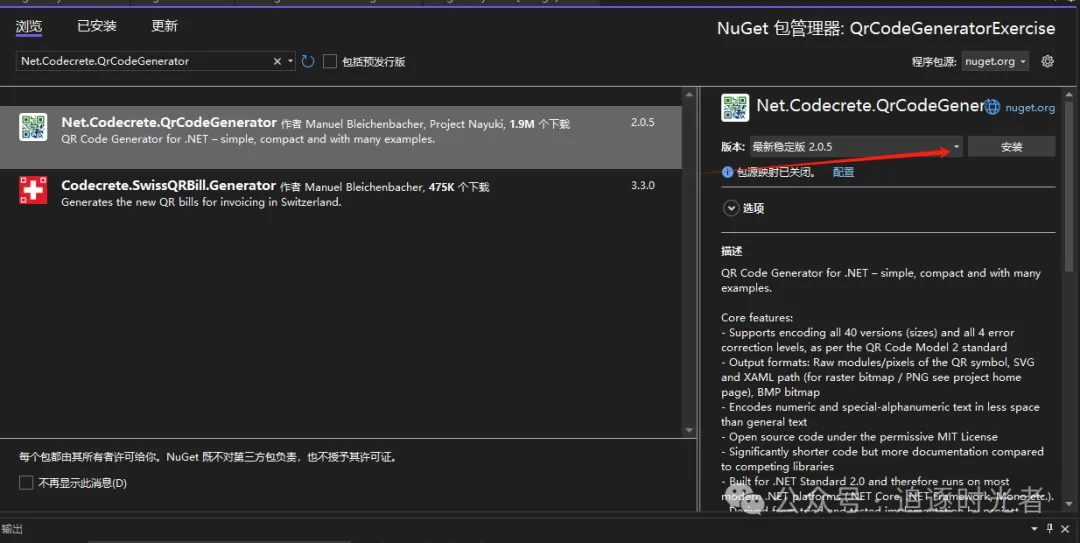Open the 版本 最新稳定版 2.0.5 dropdown
Image resolution: width=1080 pixels, height=543 pixels.
pos(855,147)
